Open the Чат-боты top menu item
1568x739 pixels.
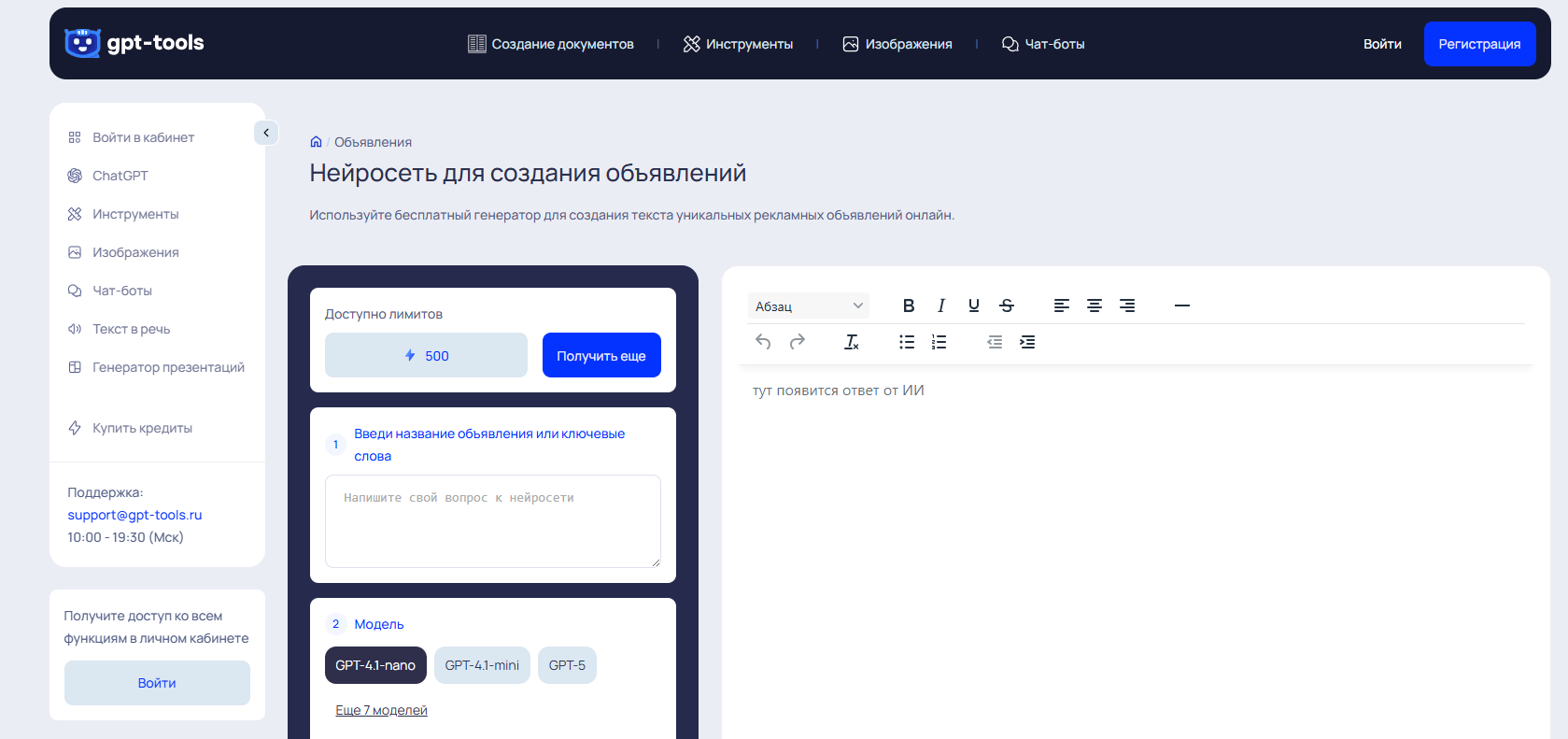[1043, 44]
